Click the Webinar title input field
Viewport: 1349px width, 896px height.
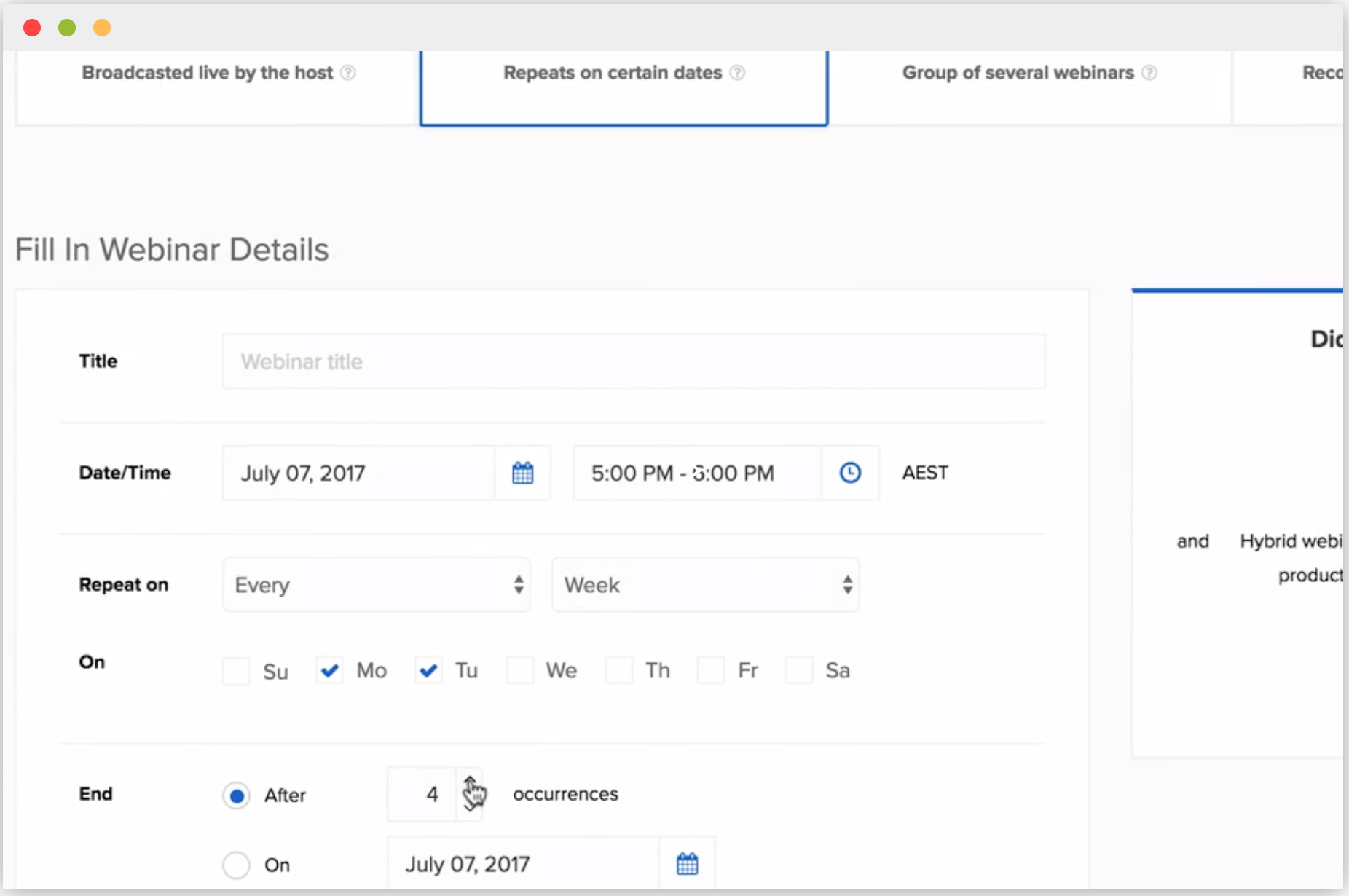click(634, 361)
